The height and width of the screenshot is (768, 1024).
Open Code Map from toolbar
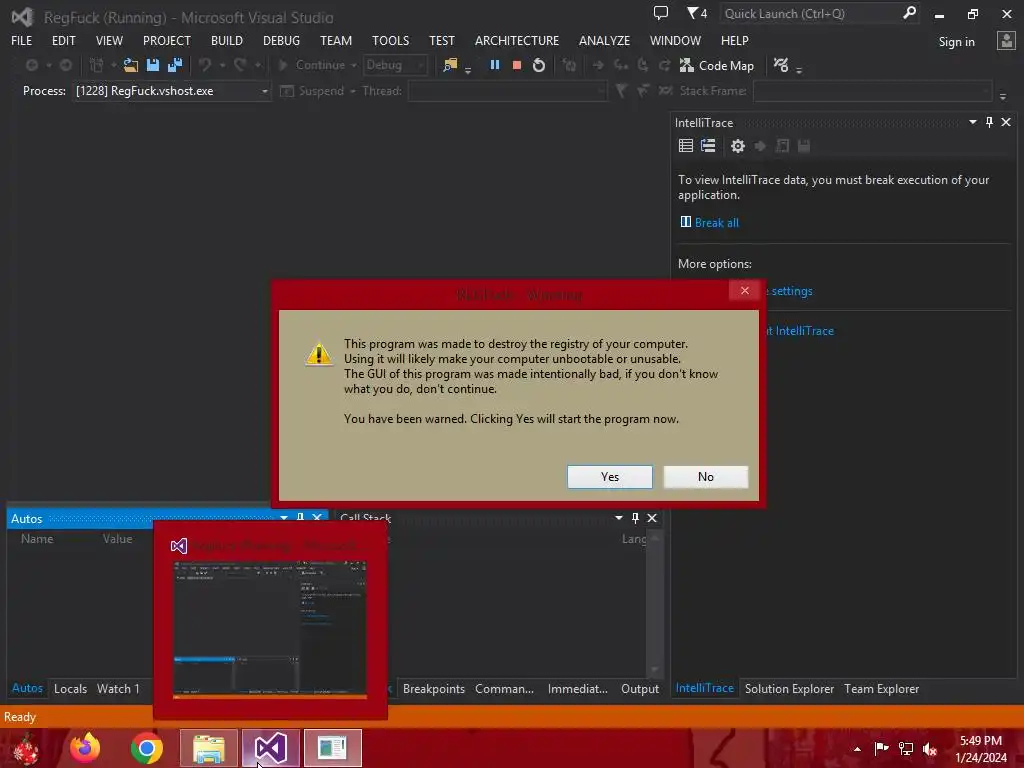[x=716, y=65]
